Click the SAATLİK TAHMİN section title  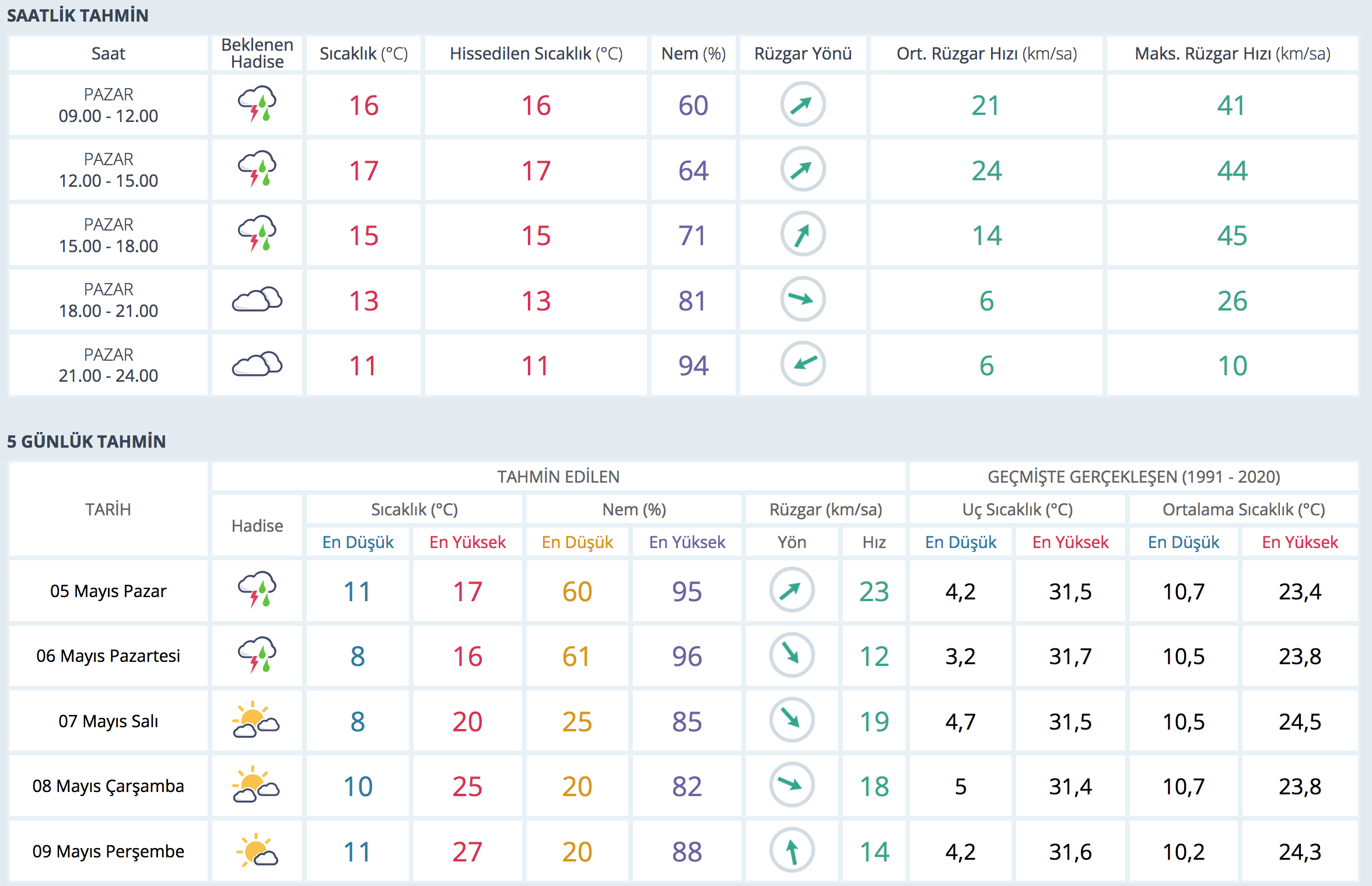[x=78, y=16]
